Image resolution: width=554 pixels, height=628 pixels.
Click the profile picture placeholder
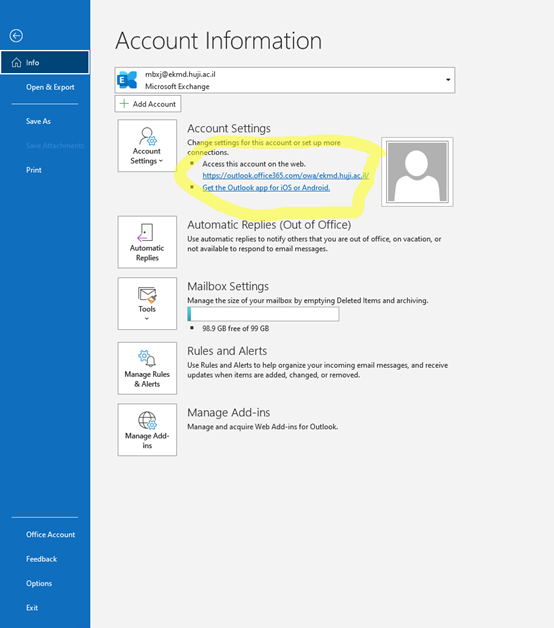coord(417,172)
